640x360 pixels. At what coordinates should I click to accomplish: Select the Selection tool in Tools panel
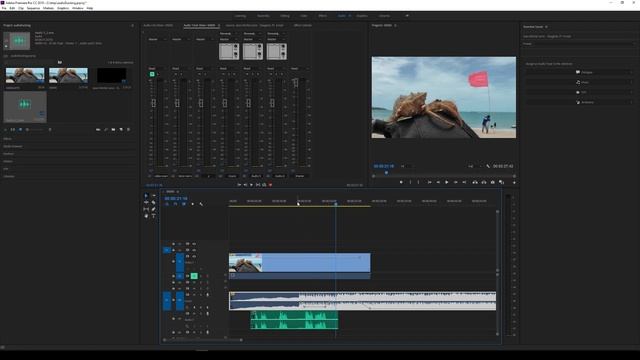(x=146, y=196)
